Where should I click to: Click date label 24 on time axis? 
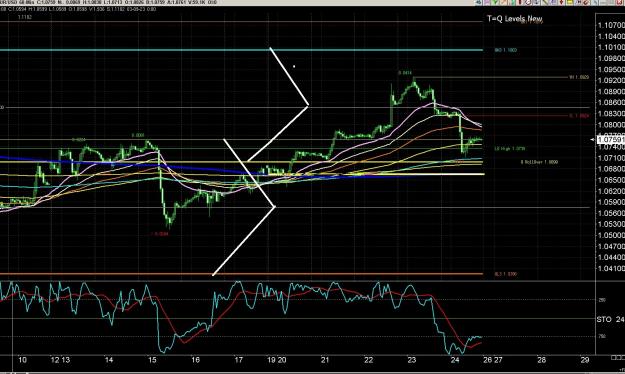(x=455, y=360)
